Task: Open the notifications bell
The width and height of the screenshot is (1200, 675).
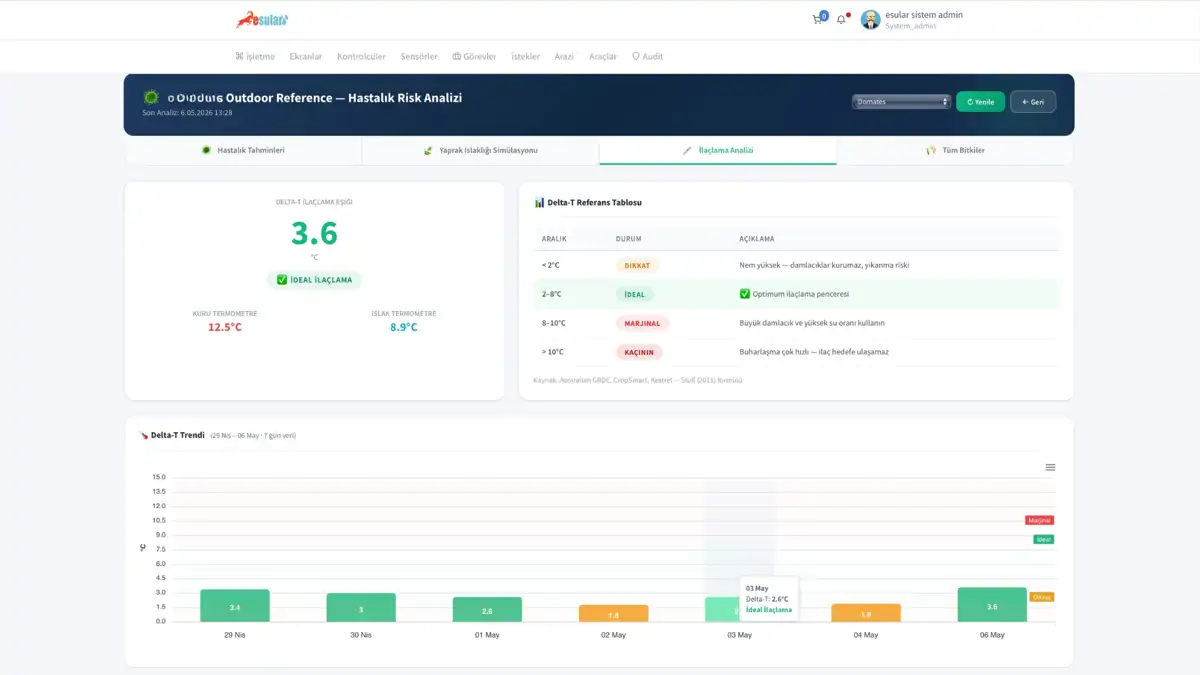Action: (x=841, y=19)
